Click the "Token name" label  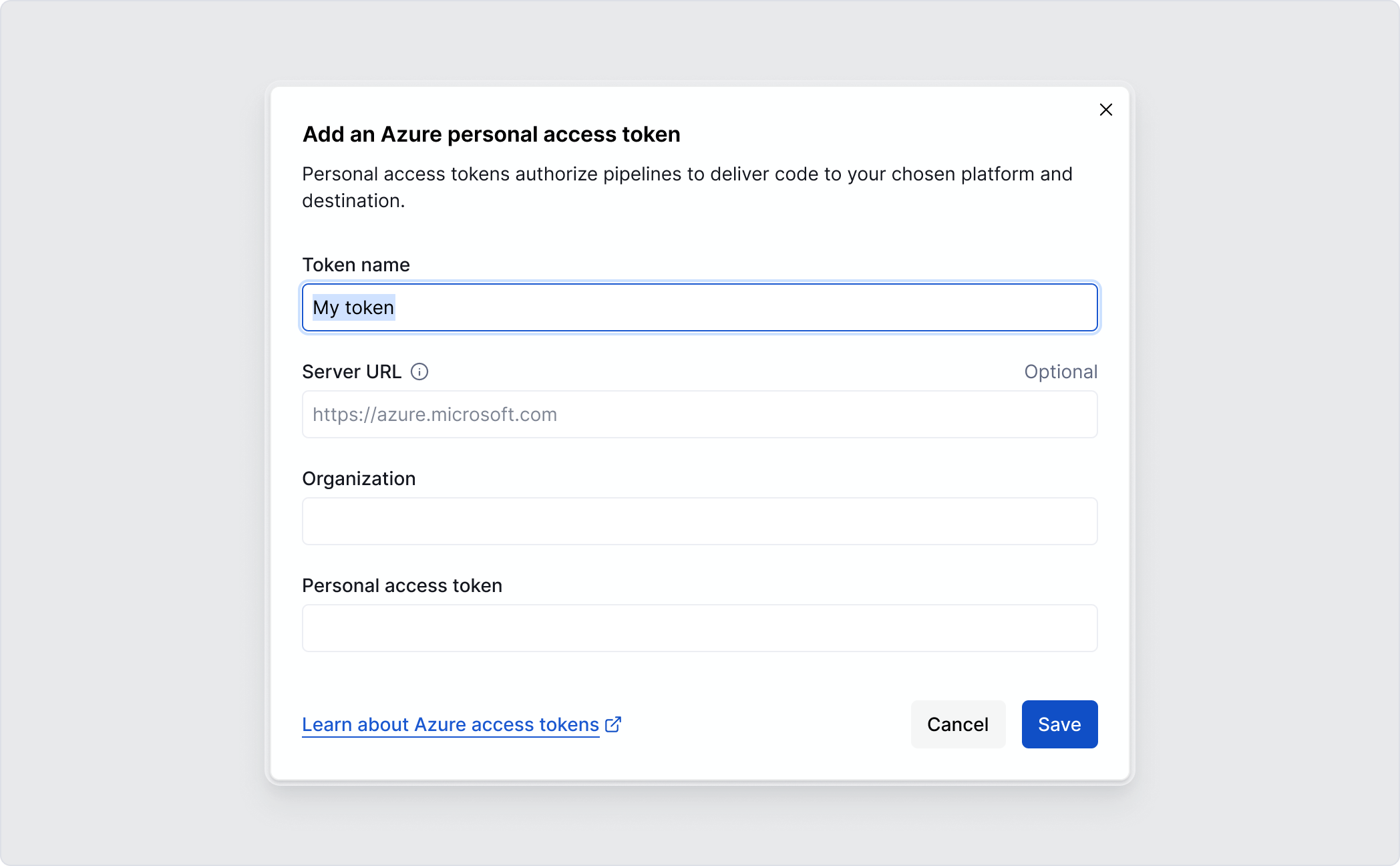tap(356, 265)
